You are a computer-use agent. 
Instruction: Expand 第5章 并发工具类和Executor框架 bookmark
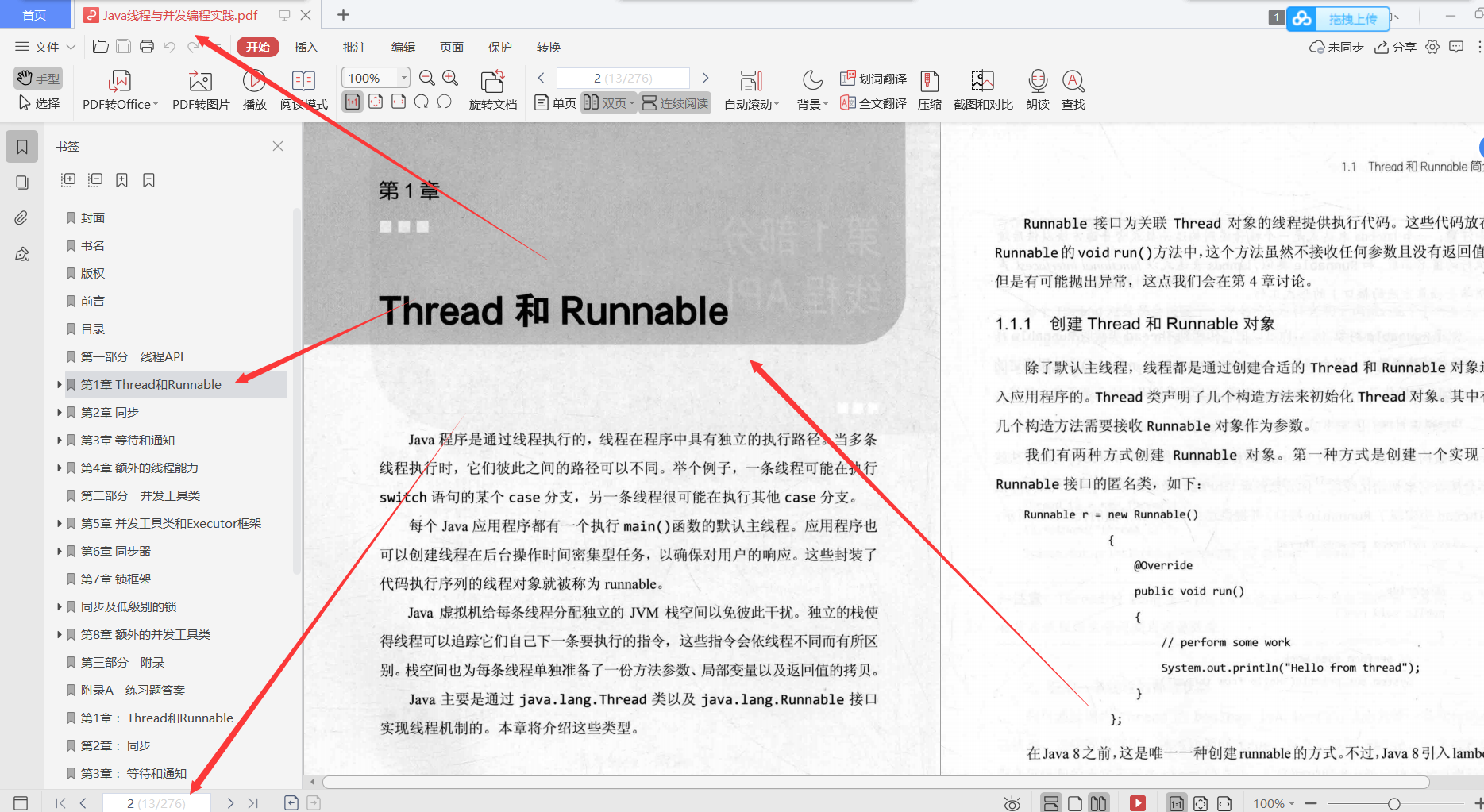(x=60, y=524)
